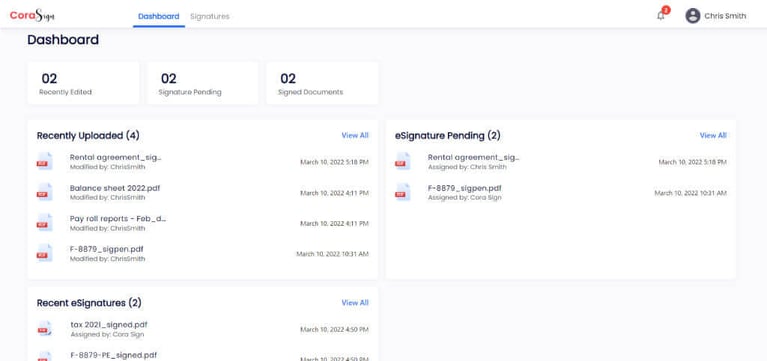This screenshot has height=361, width=767.
Task: Click PDF icon beside Pay roll reports file
Action: point(45,223)
